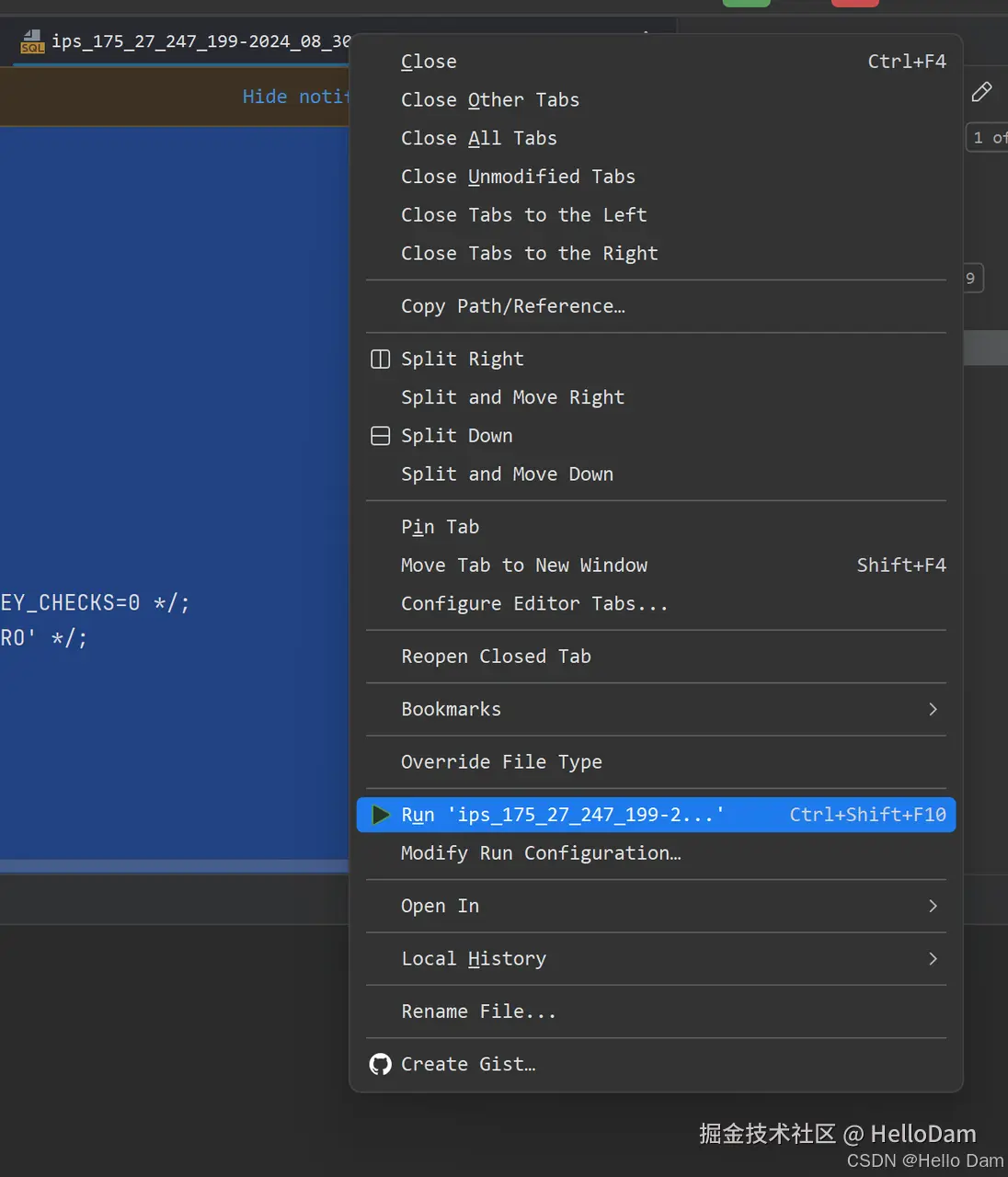
Task: Click the SQL file icon on the tab
Action: click(32, 42)
